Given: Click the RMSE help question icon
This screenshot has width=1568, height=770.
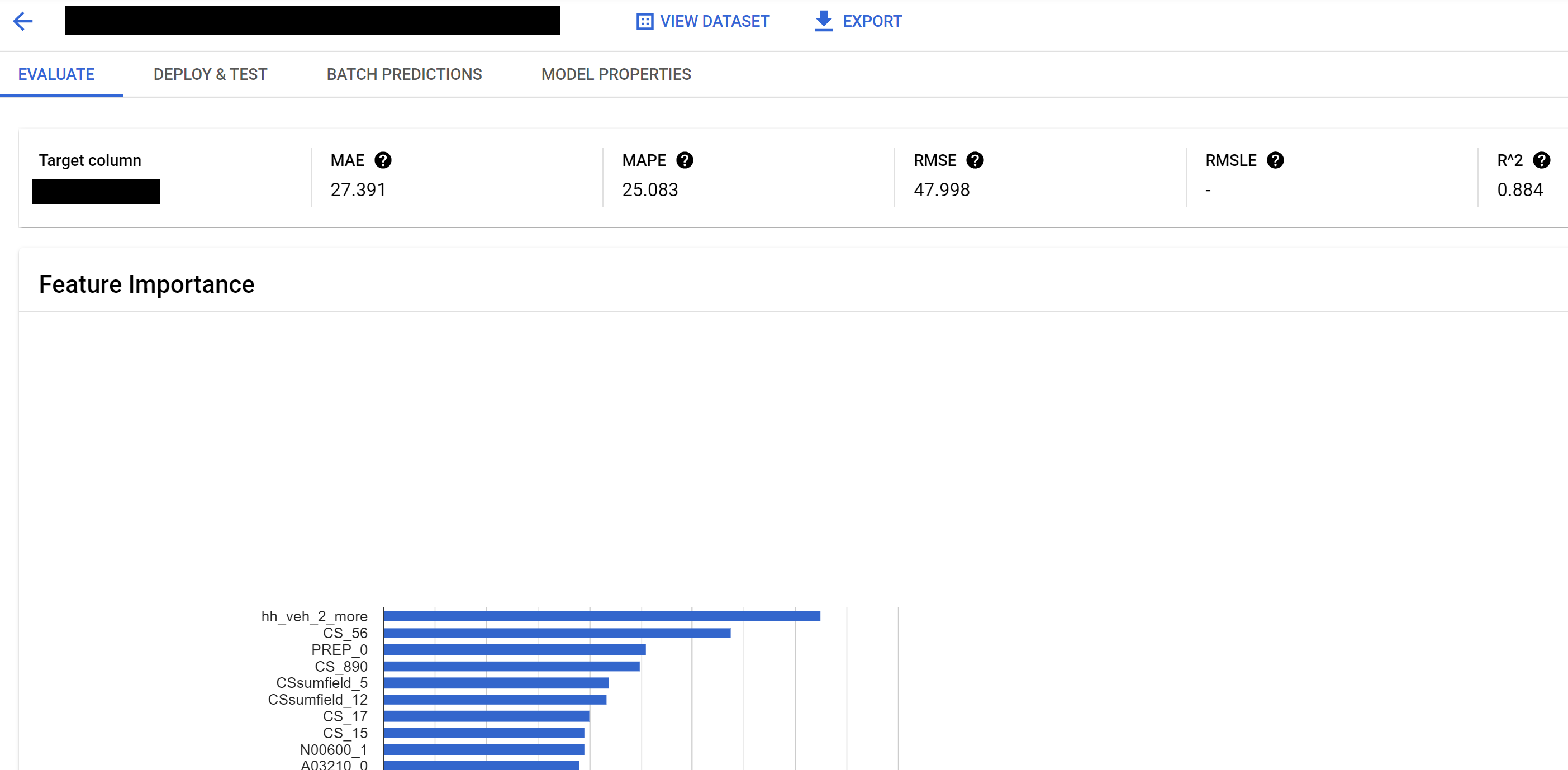Looking at the screenshot, I should click(x=975, y=160).
